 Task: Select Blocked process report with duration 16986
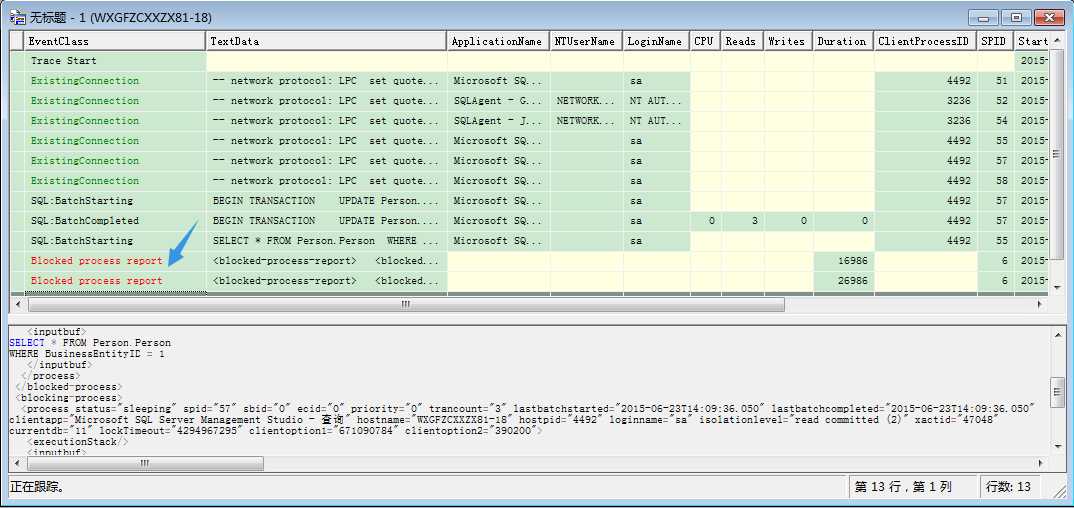pyautogui.click(x=529, y=261)
